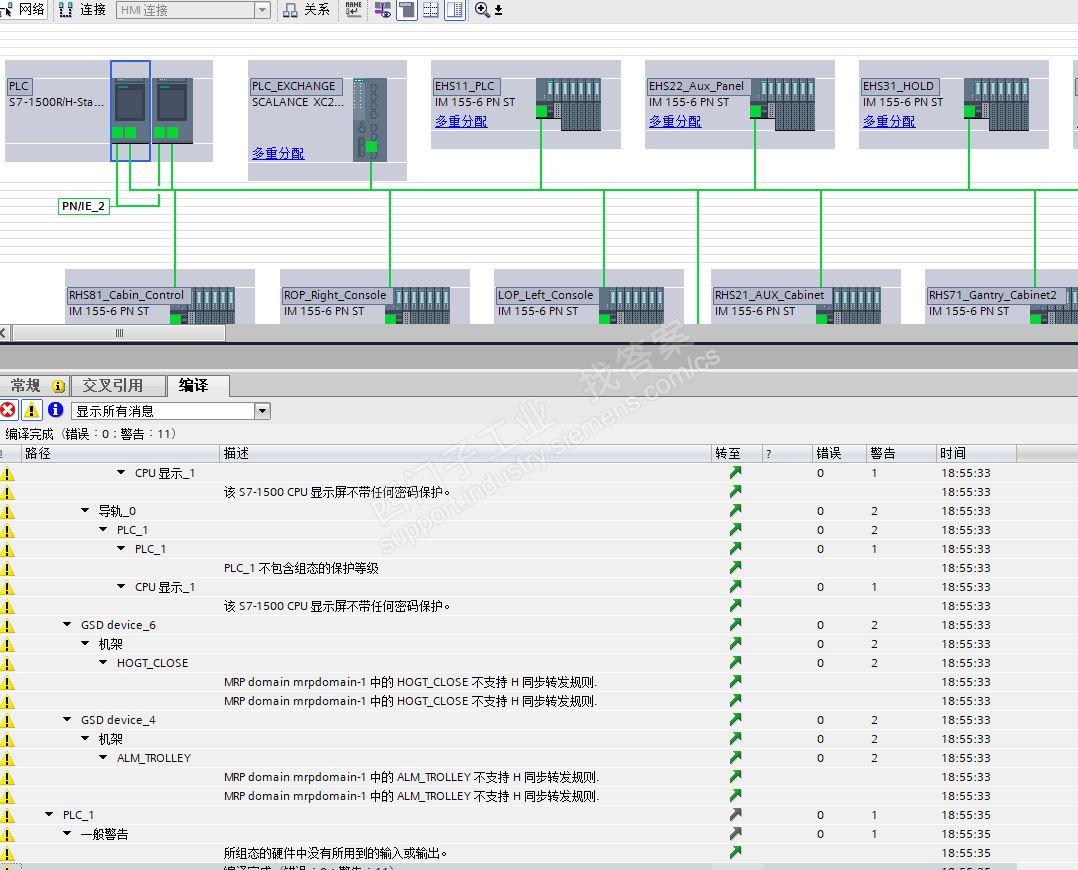Collapse the GSD device_6 tree node
Screen dimensions: 1078x870
coord(67,624)
